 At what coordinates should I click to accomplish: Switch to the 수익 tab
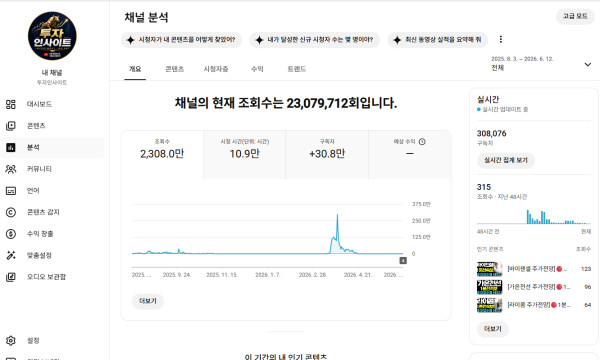tap(257, 69)
